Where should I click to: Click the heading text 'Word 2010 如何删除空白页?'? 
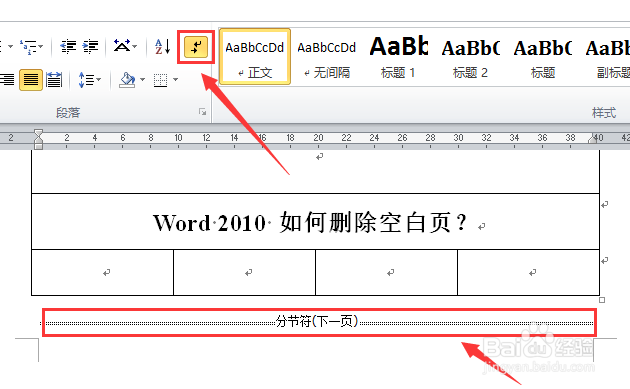pyautogui.click(x=310, y=222)
